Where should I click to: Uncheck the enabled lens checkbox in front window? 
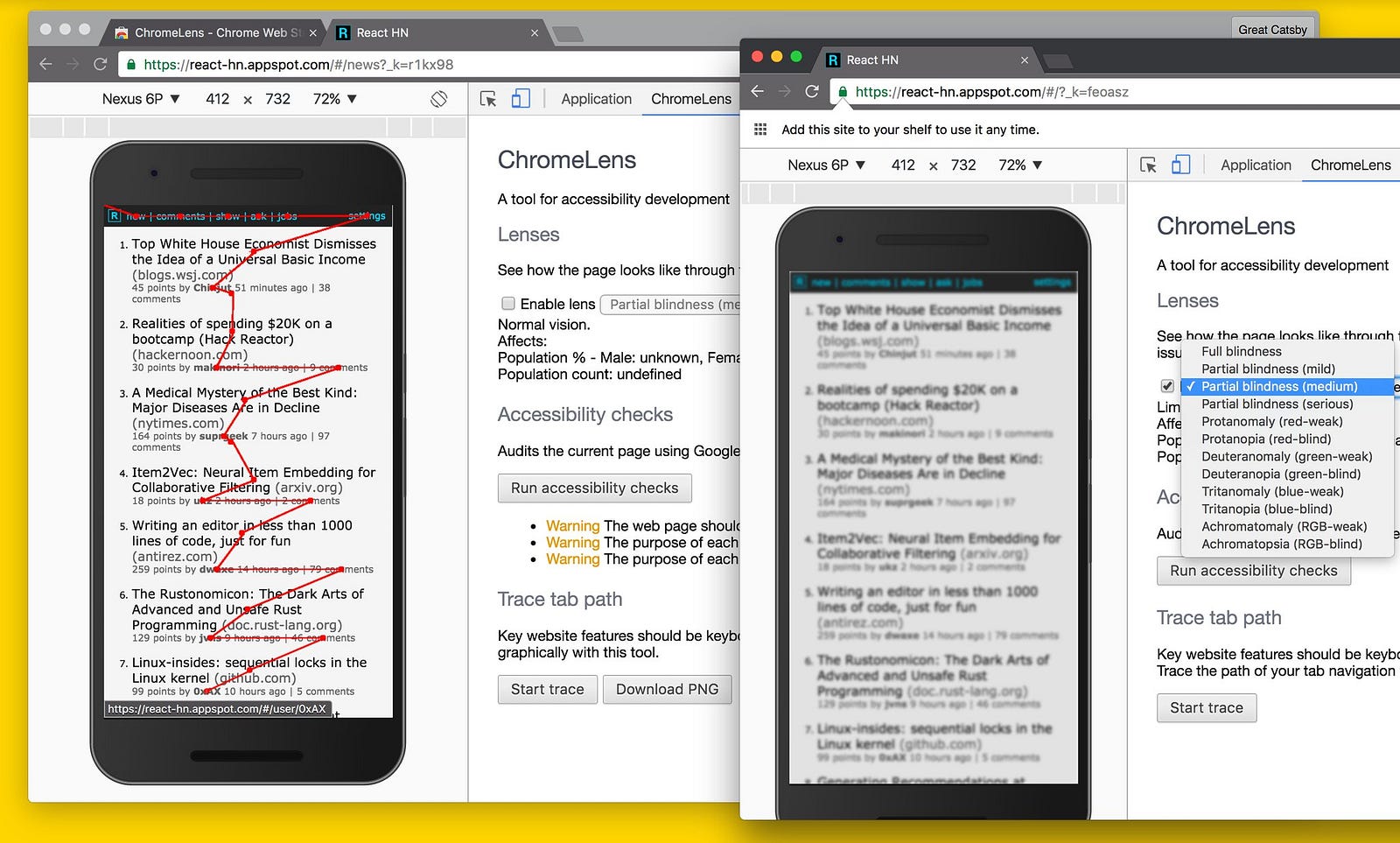point(1167,386)
